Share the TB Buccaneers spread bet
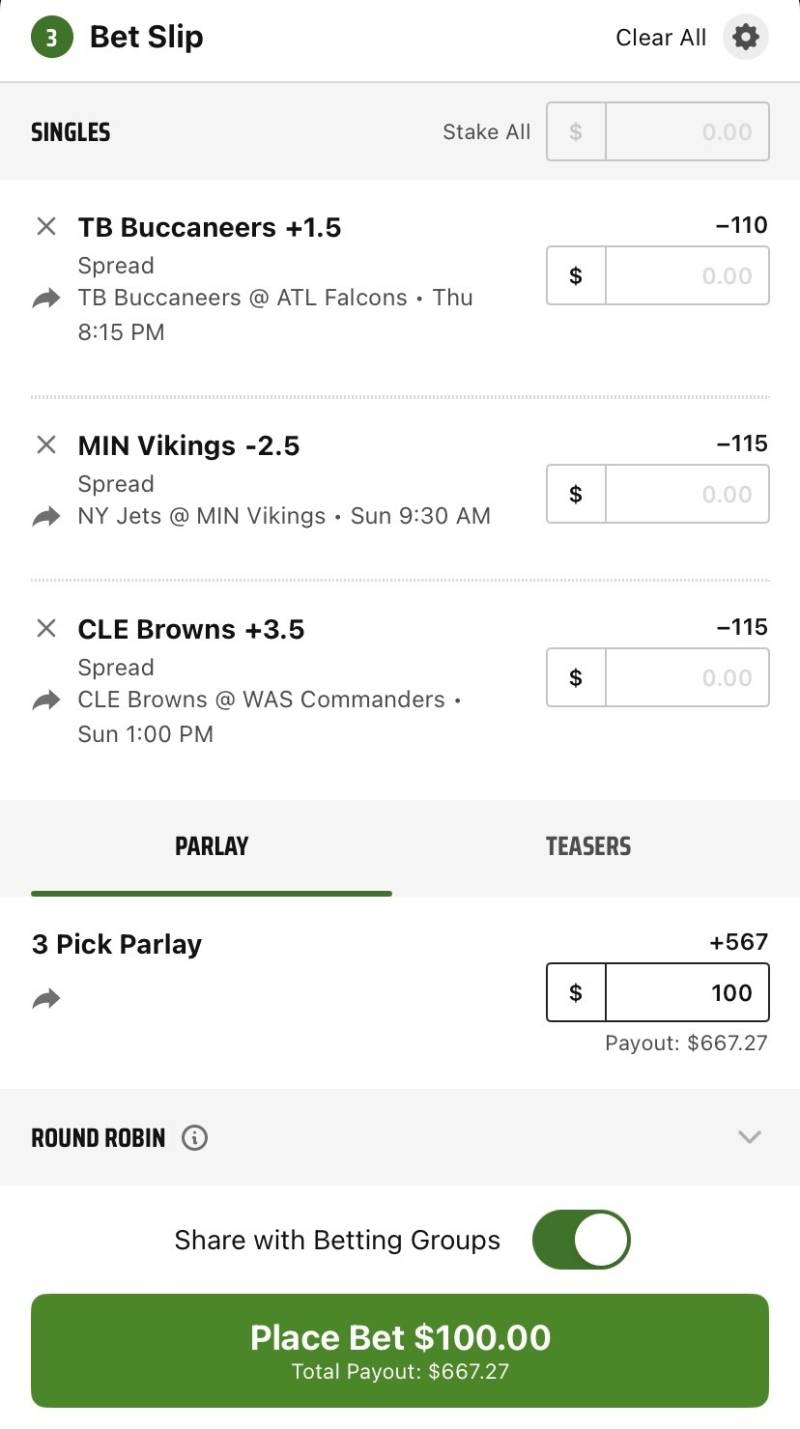This screenshot has height=1429, width=800. click(46, 298)
